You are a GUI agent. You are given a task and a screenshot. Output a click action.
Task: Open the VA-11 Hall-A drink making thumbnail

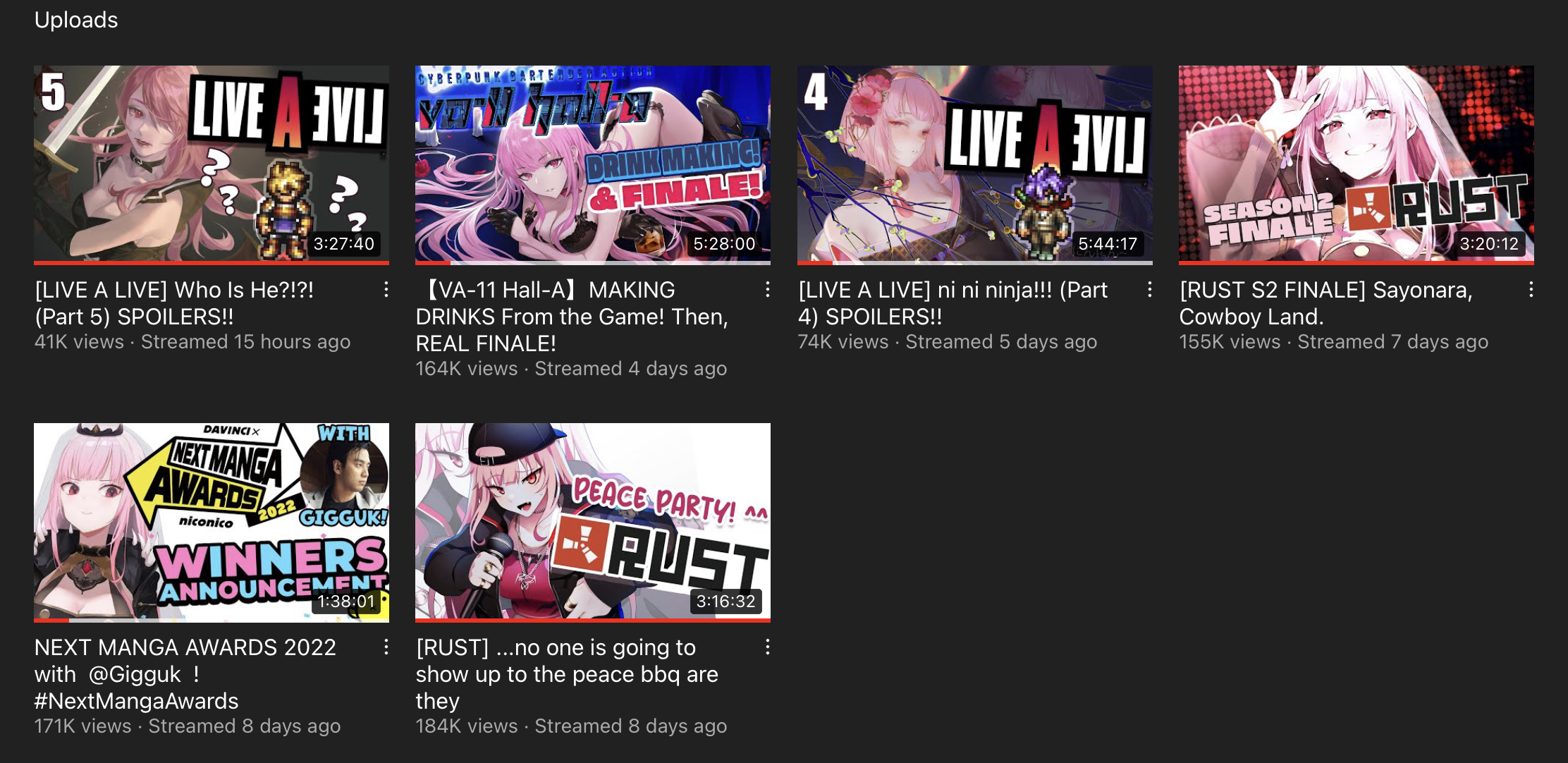click(x=593, y=165)
